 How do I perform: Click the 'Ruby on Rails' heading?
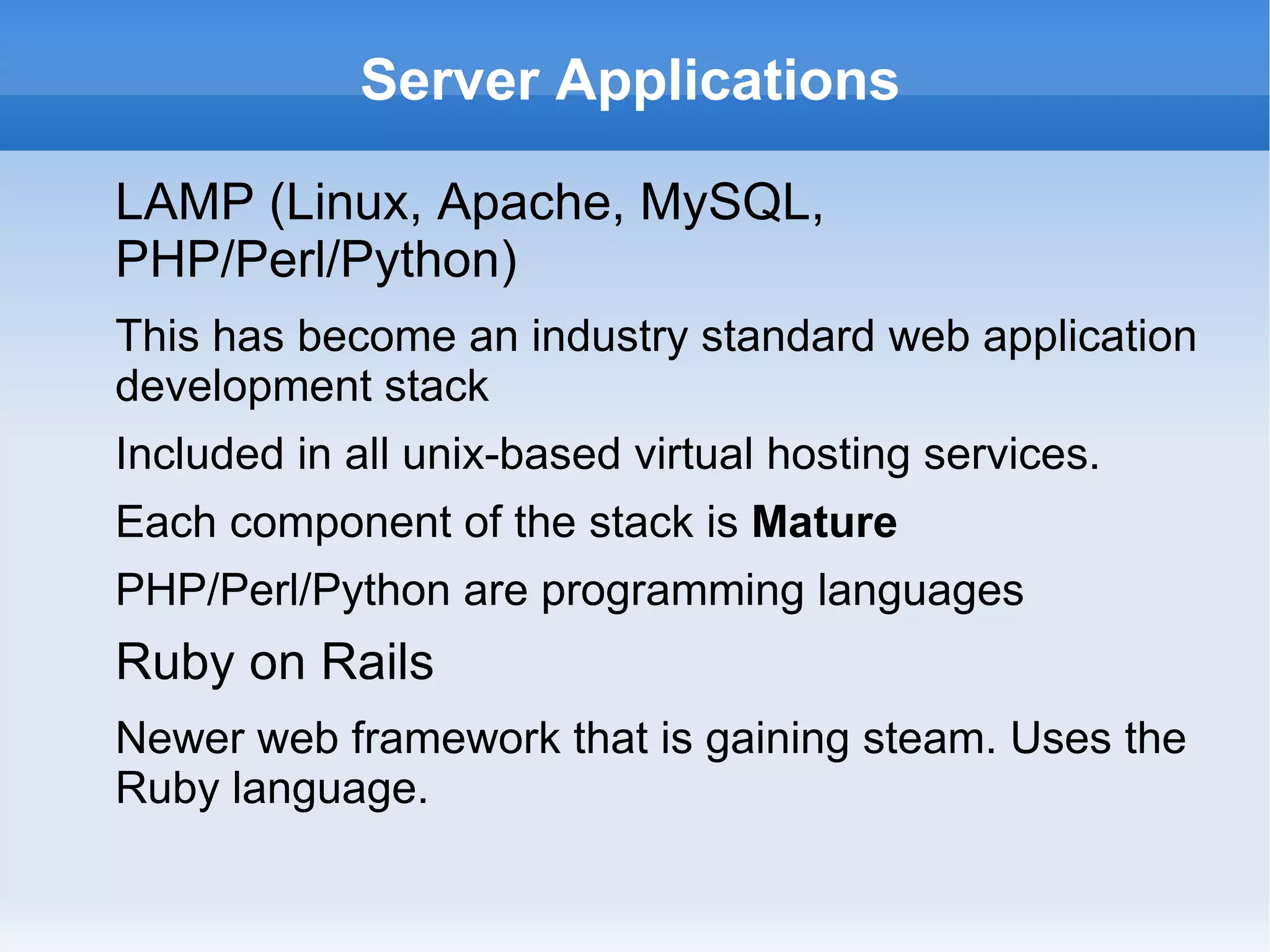pyautogui.click(x=275, y=662)
